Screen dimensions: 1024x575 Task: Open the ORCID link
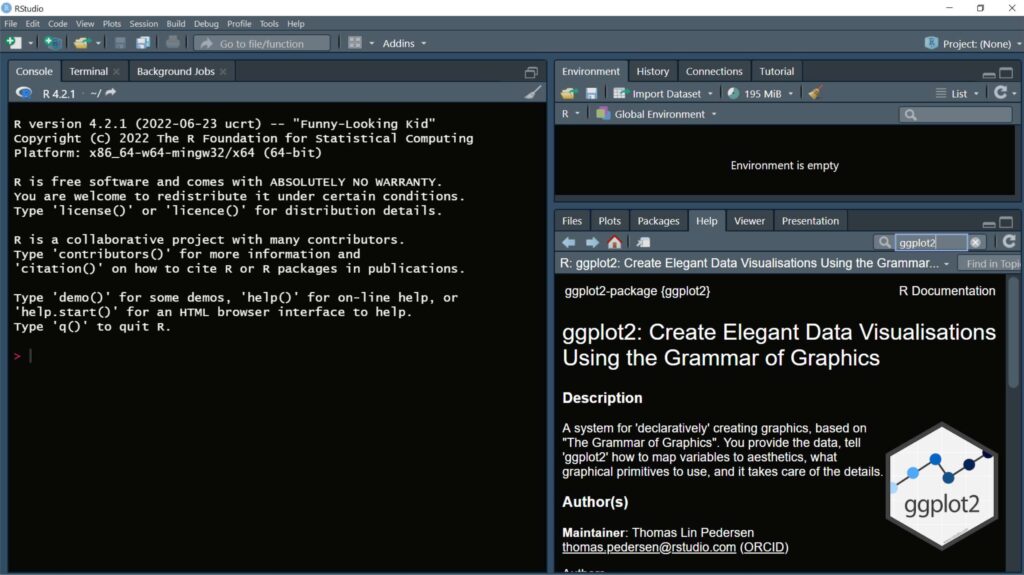click(x=763, y=548)
